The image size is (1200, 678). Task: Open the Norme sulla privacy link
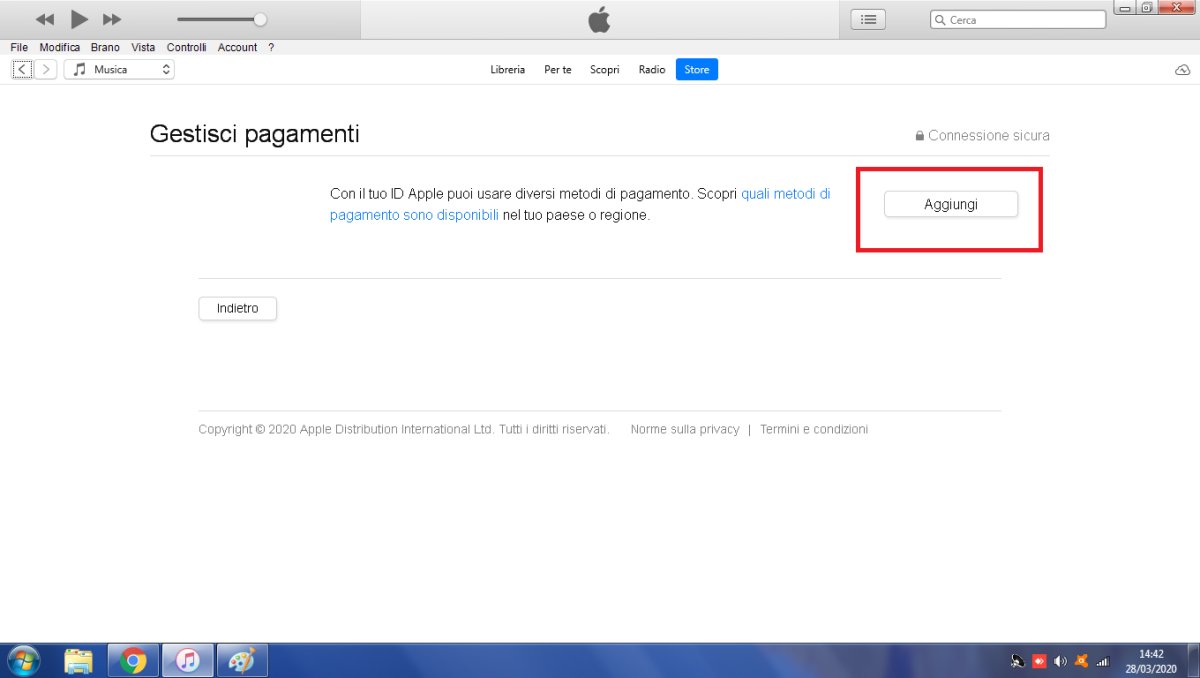coord(685,429)
